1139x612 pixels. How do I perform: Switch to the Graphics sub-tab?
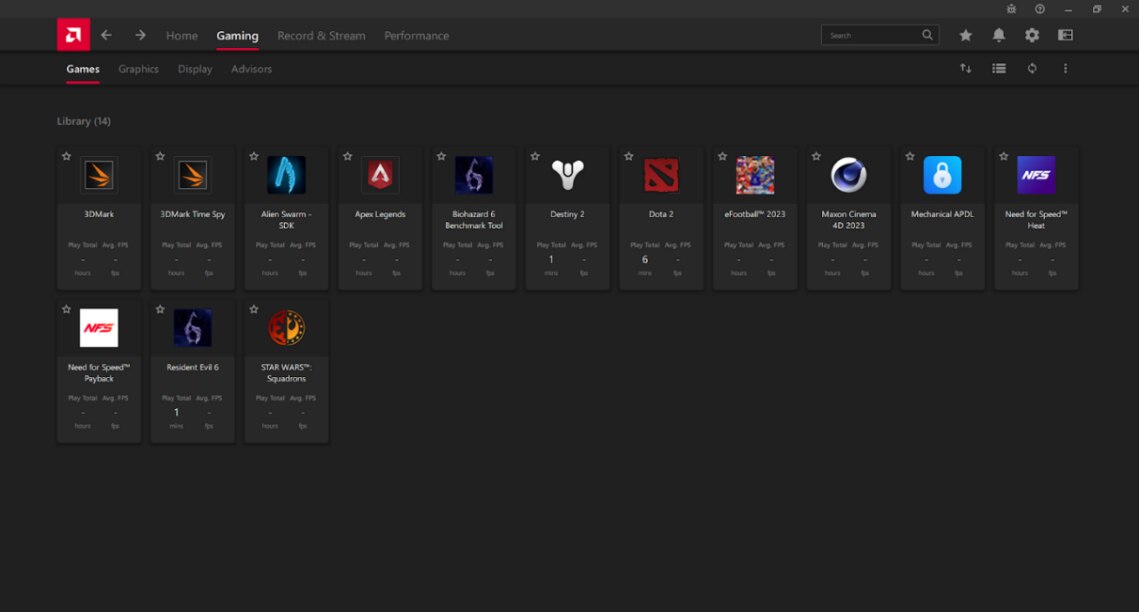coord(138,69)
